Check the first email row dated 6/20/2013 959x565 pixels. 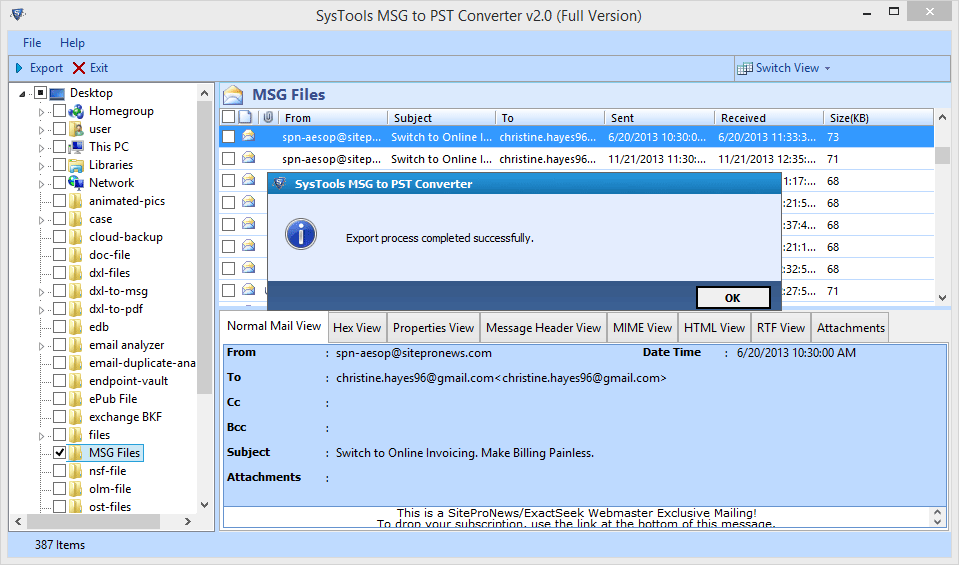click(228, 136)
